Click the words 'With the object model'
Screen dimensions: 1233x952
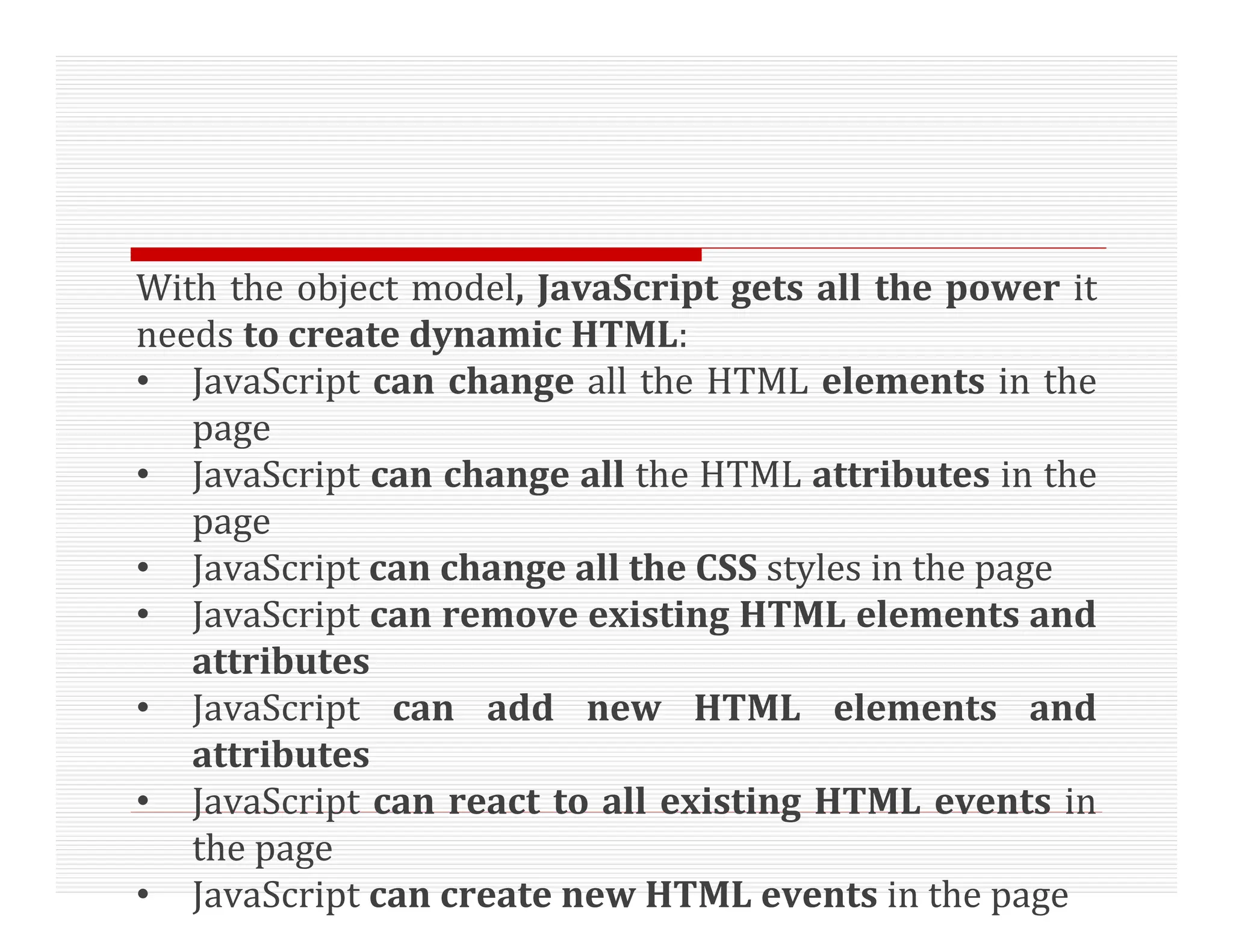click(x=325, y=288)
